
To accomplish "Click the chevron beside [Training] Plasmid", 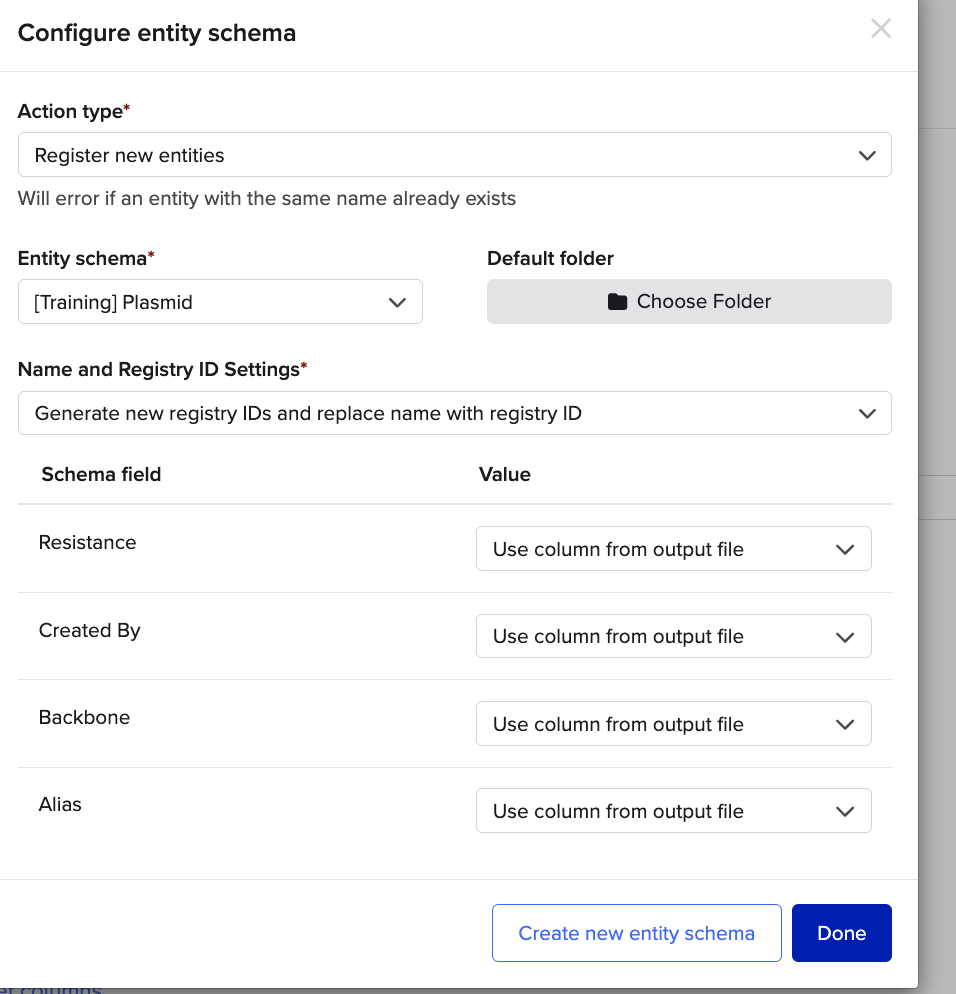I will coord(397,302).
